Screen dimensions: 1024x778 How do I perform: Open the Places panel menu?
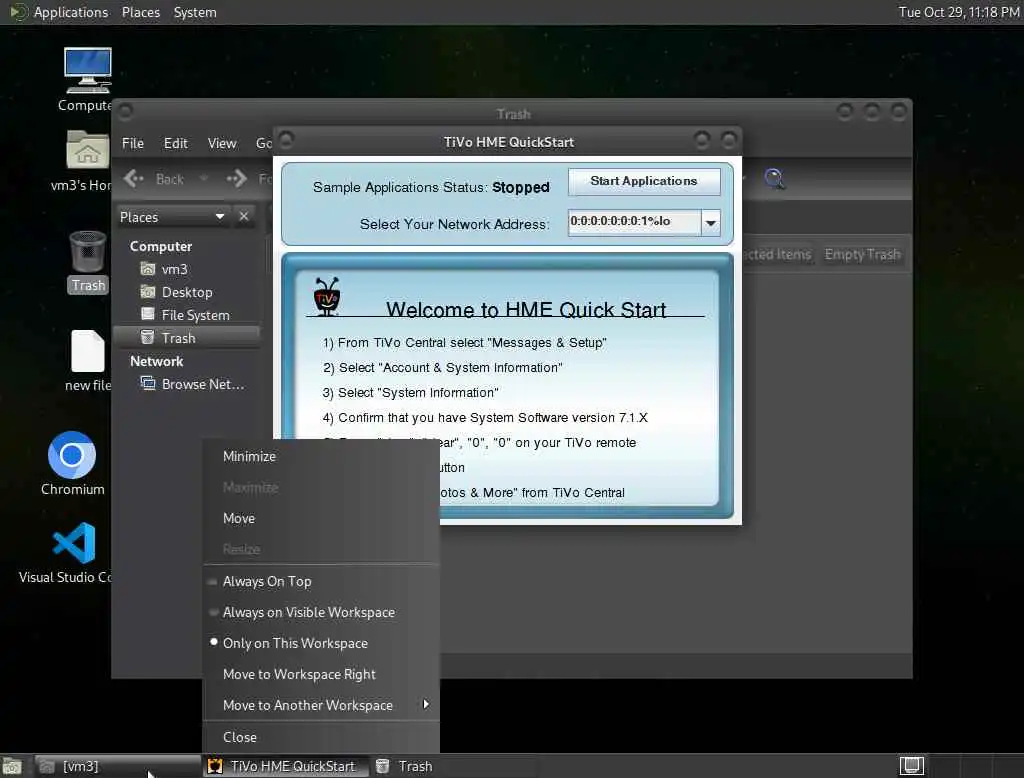pos(140,12)
